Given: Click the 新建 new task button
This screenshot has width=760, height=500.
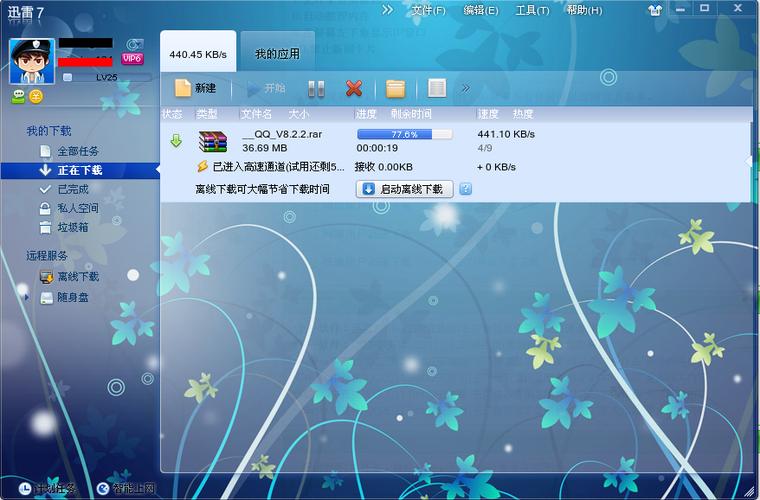Looking at the screenshot, I should (x=195, y=88).
